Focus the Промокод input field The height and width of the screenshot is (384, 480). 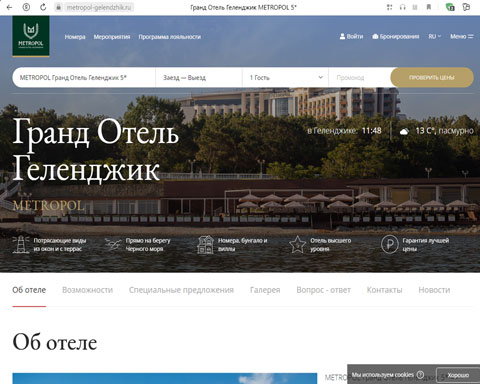point(359,78)
